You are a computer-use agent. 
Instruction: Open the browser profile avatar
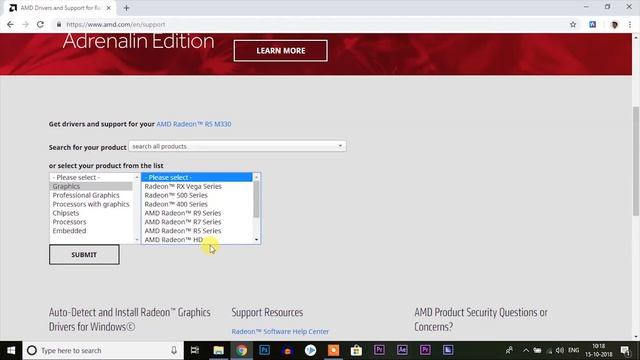pyautogui.click(x=614, y=24)
